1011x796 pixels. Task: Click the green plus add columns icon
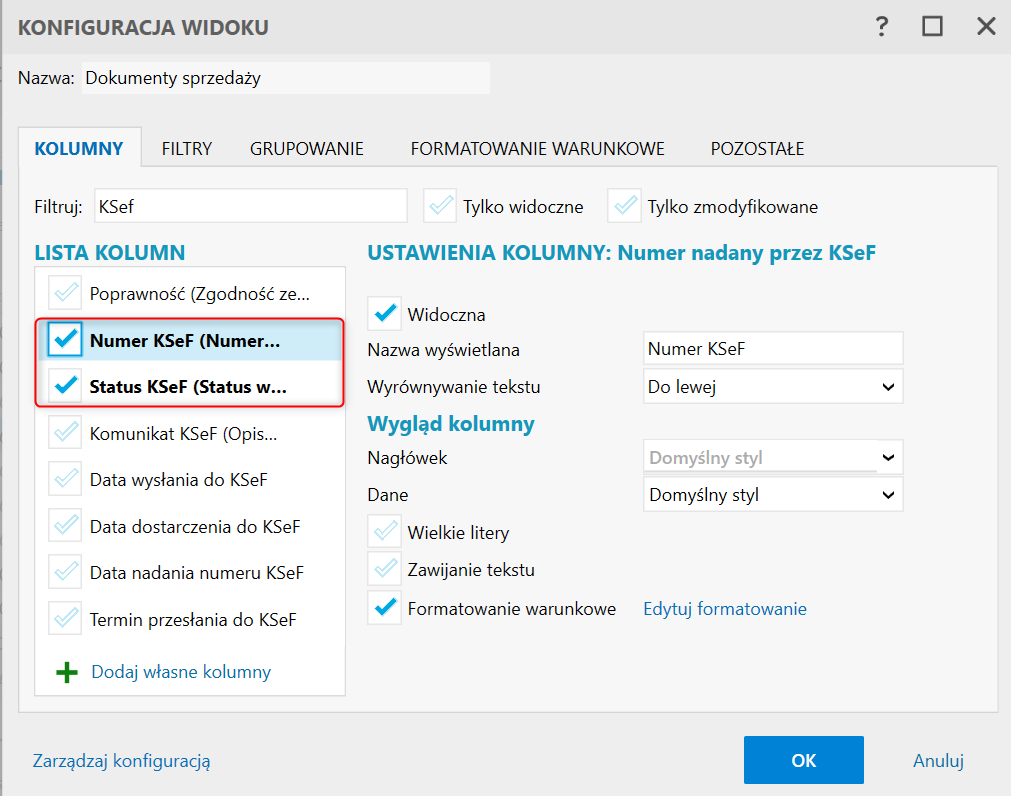pos(66,673)
